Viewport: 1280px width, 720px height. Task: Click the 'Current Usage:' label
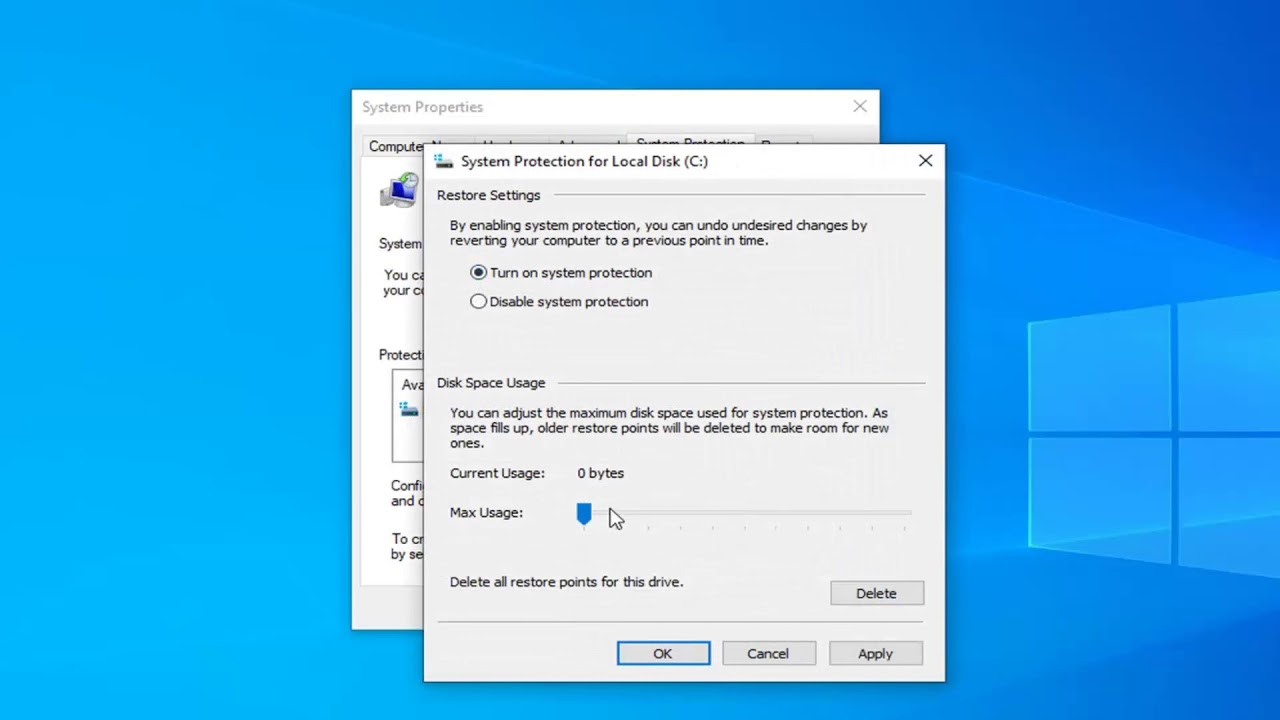497,473
